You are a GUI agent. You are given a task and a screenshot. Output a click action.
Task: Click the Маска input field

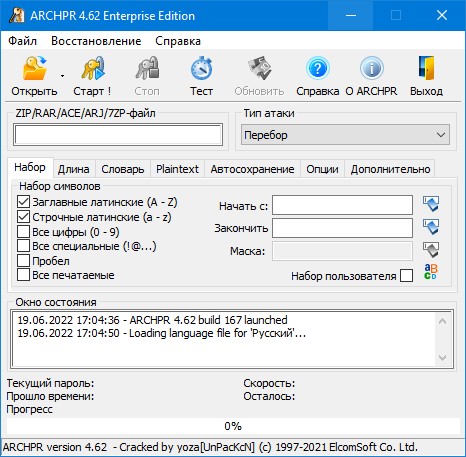point(342,251)
